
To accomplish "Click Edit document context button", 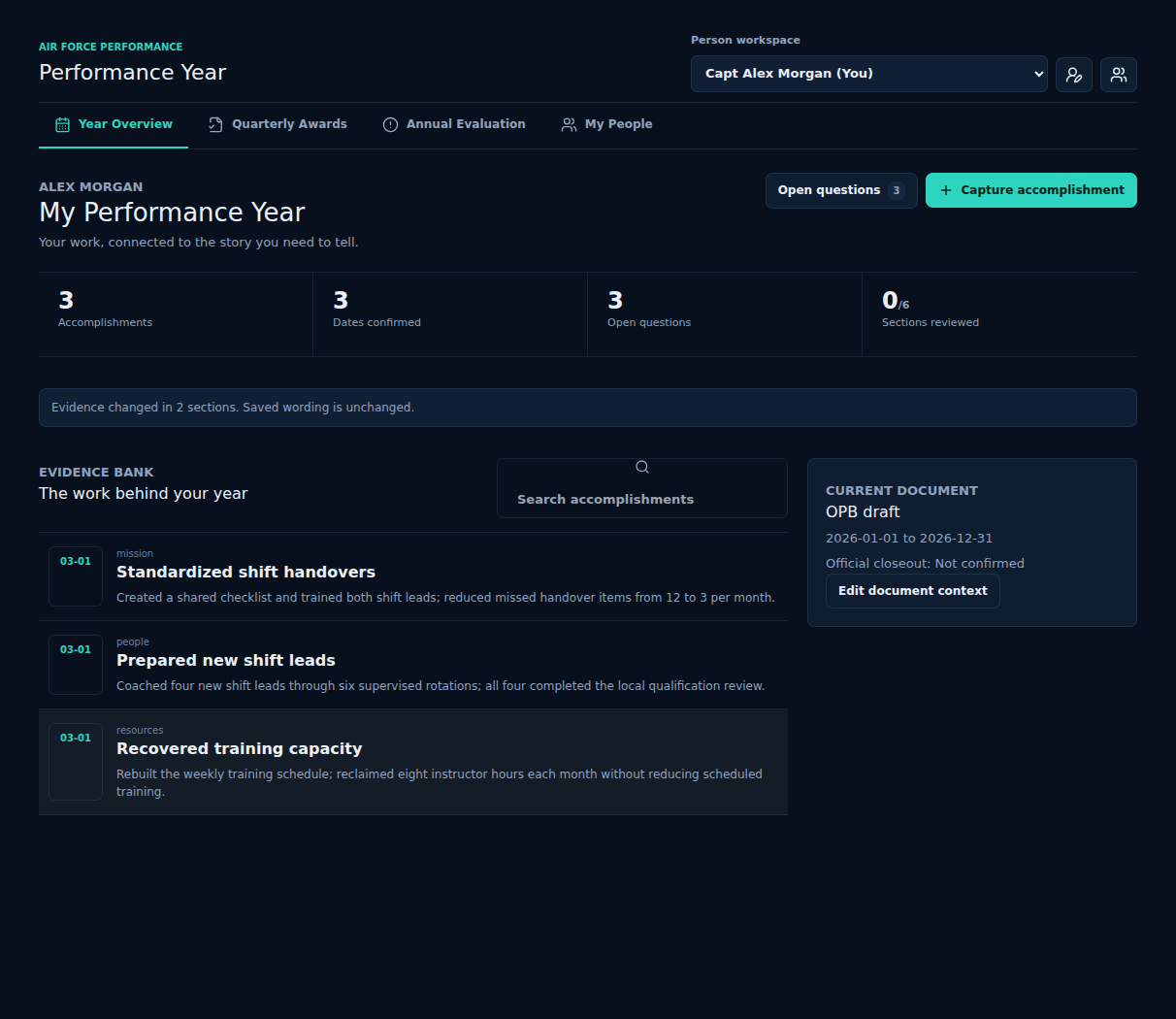I will [x=912, y=591].
